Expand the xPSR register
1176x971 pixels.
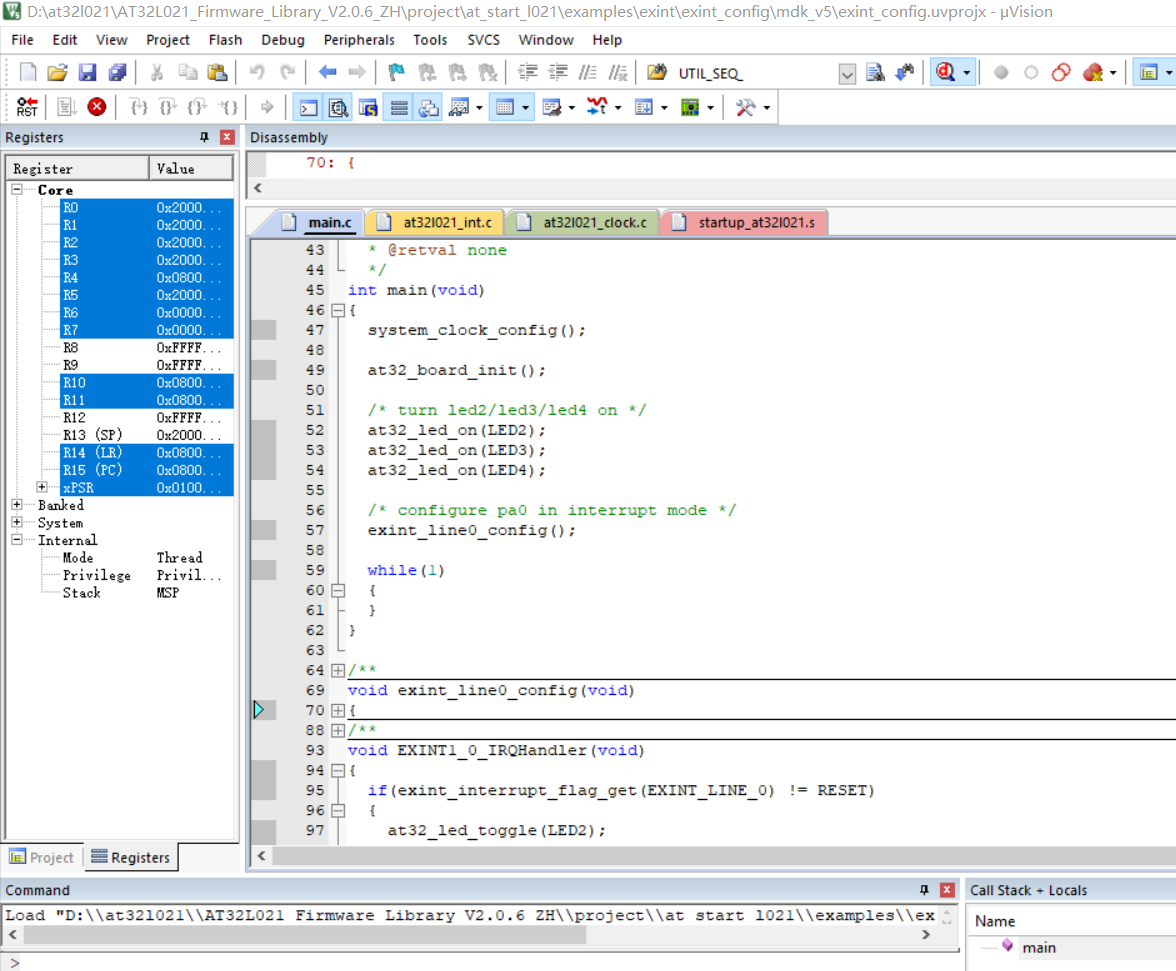(42, 487)
